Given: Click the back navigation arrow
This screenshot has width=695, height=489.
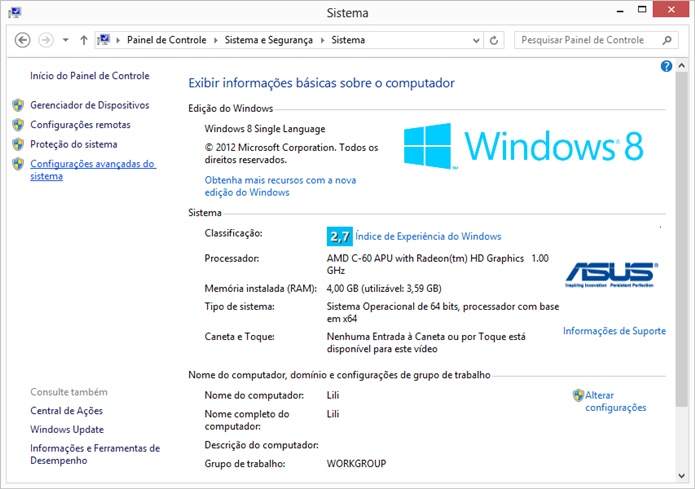Looking at the screenshot, I should [x=23, y=40].
